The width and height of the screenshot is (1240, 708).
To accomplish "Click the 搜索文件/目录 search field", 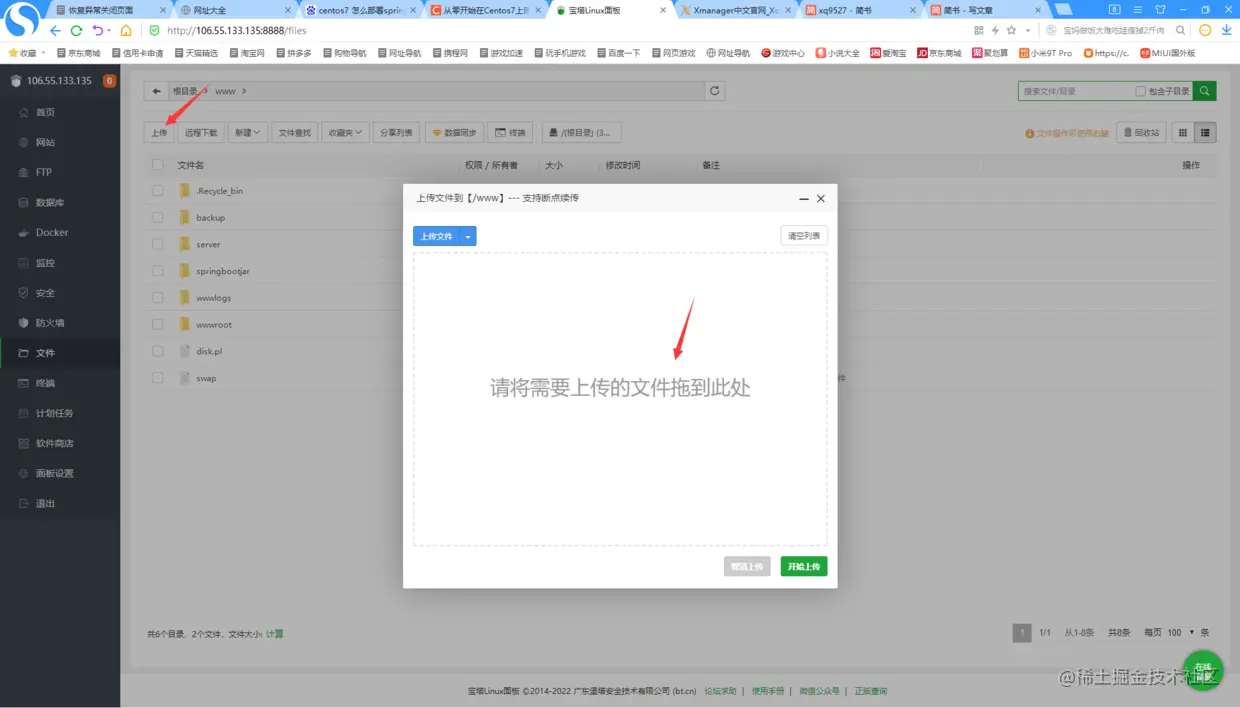I will point(1075,91).
